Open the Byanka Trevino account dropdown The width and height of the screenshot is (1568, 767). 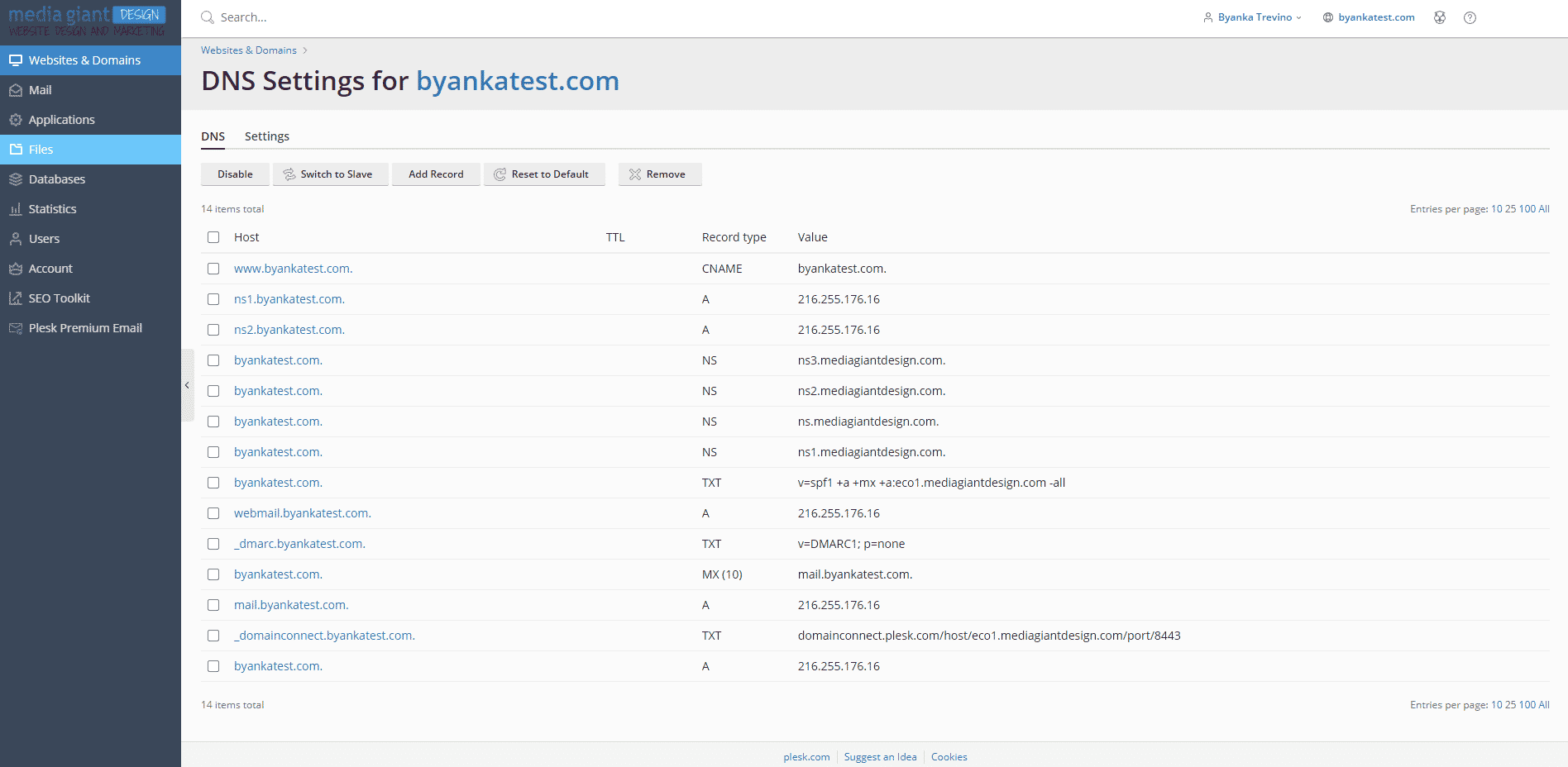pos(1252,17)
